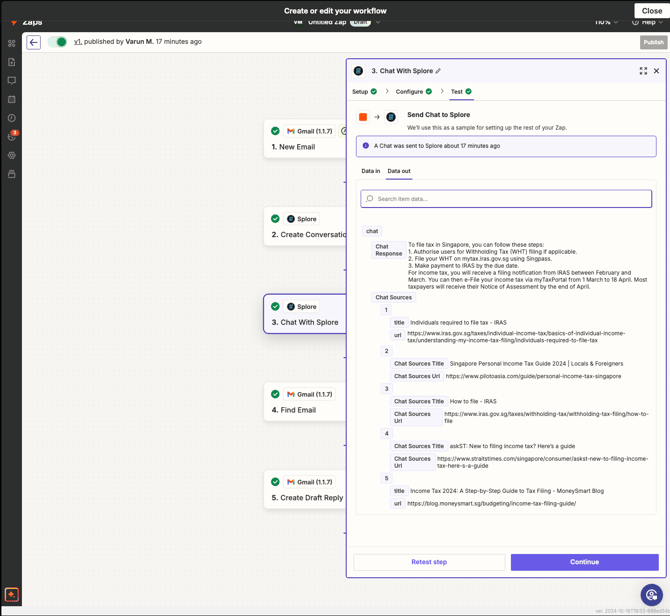Click the 'Individuals required to file tax - IRAS' title
This screenshot has width=670, height=616.
click(x=458, y=323)
